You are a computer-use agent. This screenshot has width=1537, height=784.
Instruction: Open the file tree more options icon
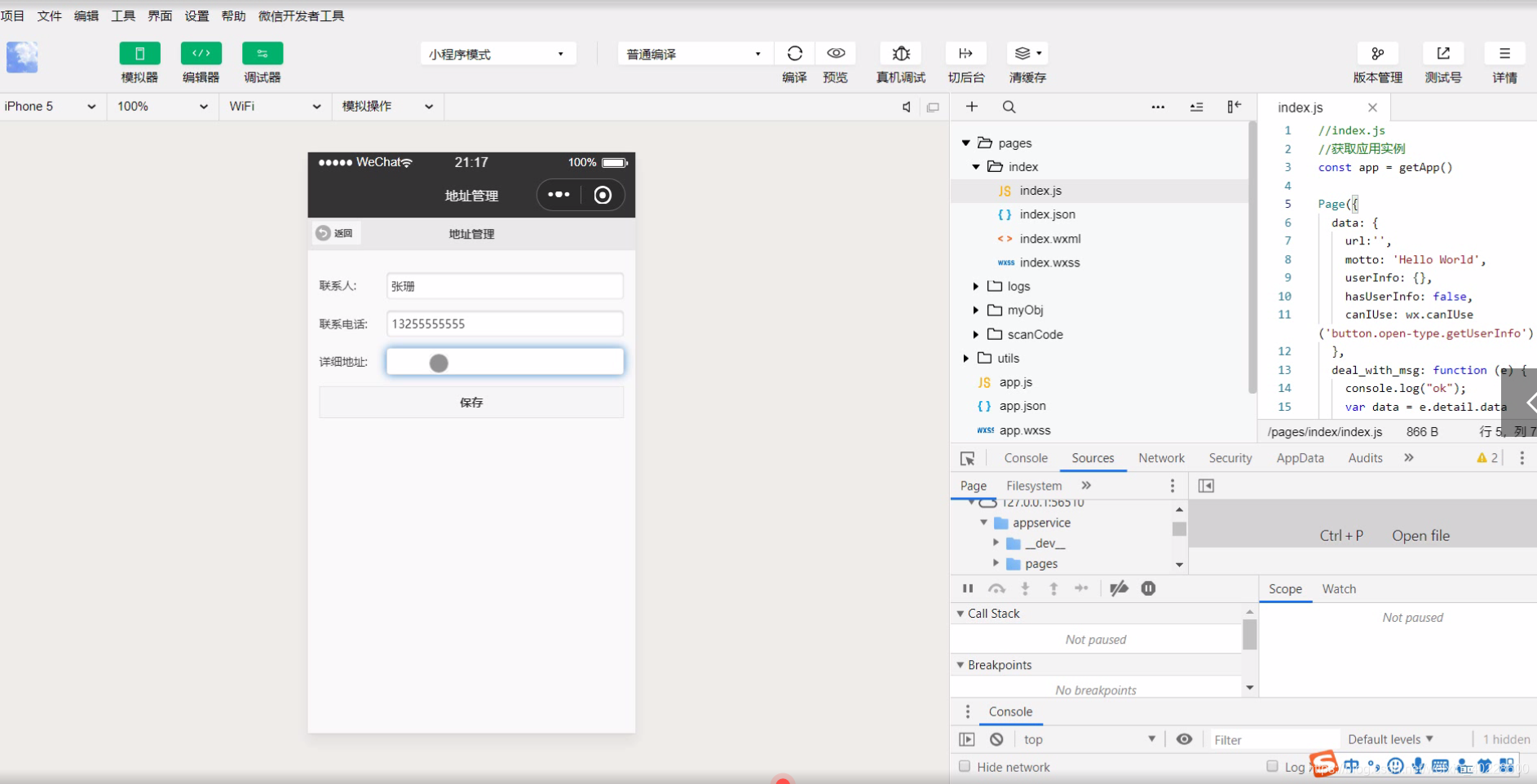pos(1158,107)
